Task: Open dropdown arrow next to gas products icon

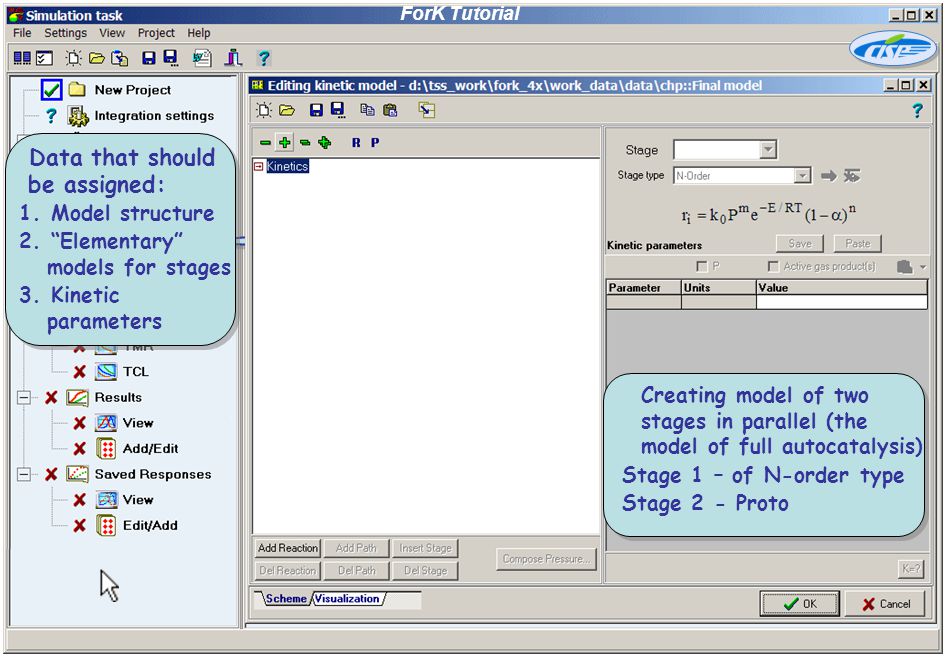Action: (923, 267)
